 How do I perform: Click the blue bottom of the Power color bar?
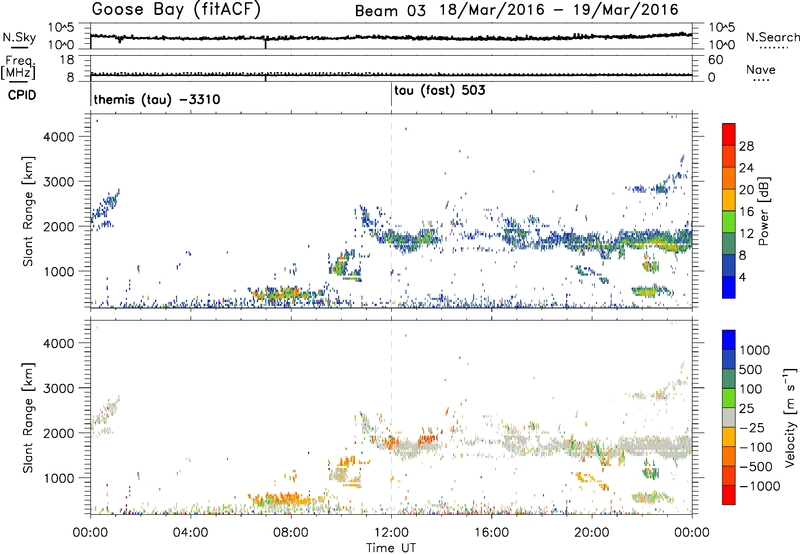(x=729, y=288)
